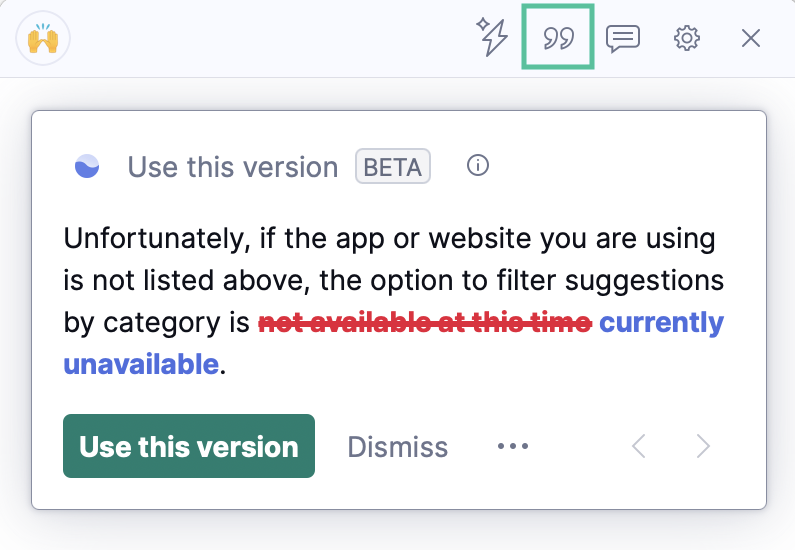
Task: Click the gray "Use this version" card heading
Action: coord(232,167)
